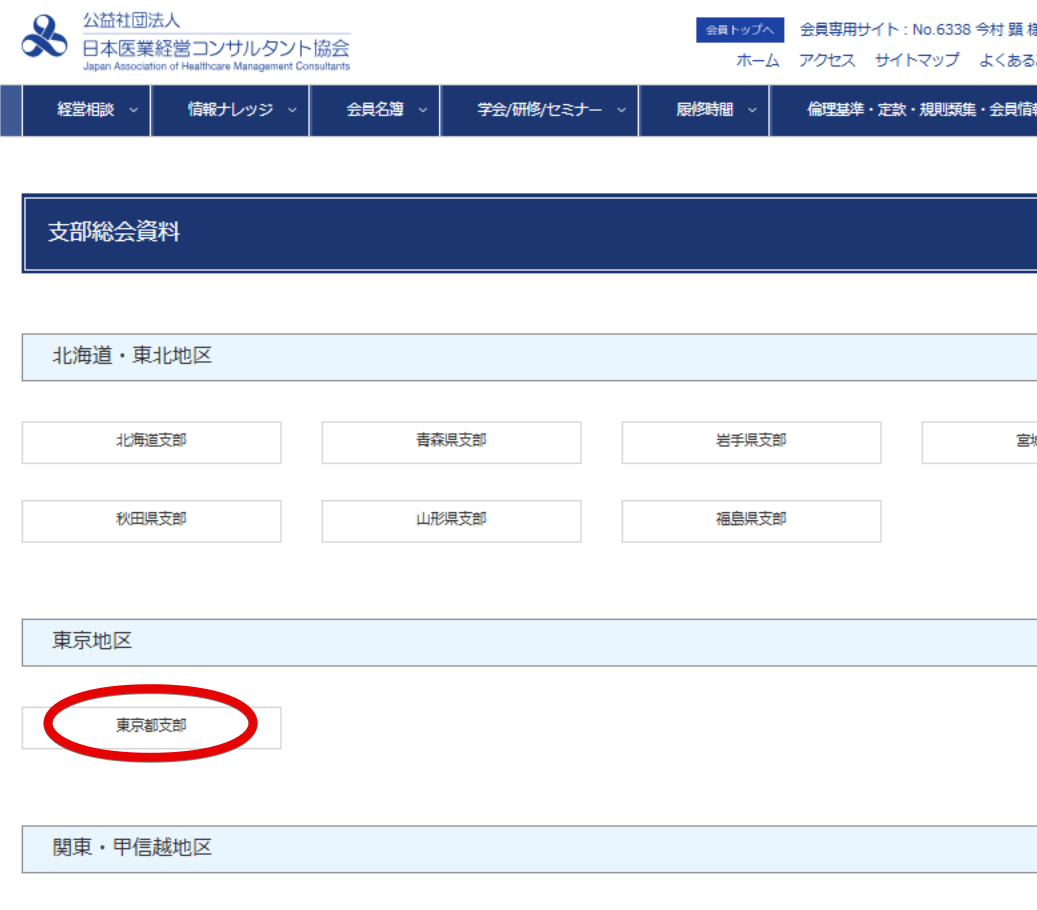The height and width of the screenshot is (910, 1037).
Task: Expand the 経営相談 dropdown arrow
Action: tap(133, 111)
